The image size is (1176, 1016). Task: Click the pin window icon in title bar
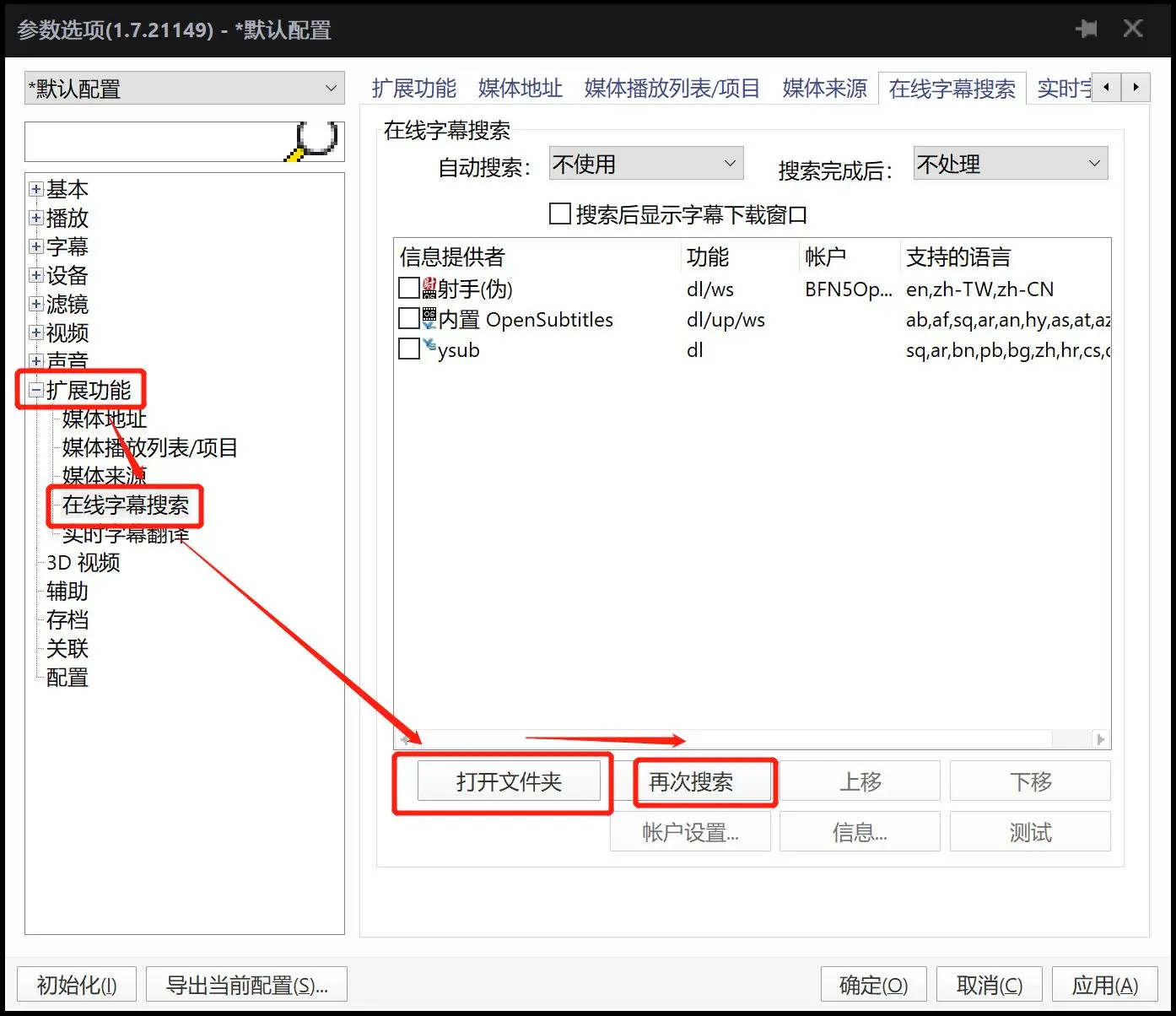[1087, 30]
